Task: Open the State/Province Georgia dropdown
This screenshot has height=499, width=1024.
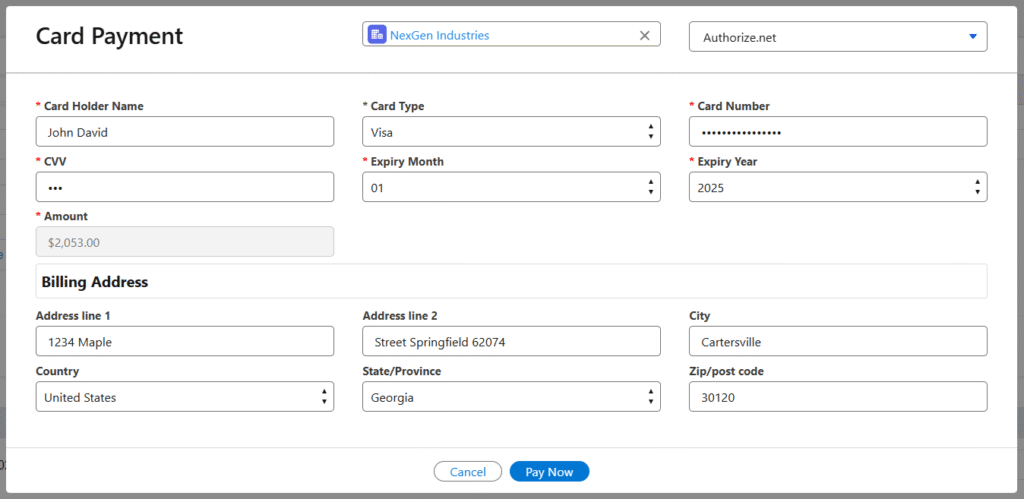Action: tap(510, 397)
